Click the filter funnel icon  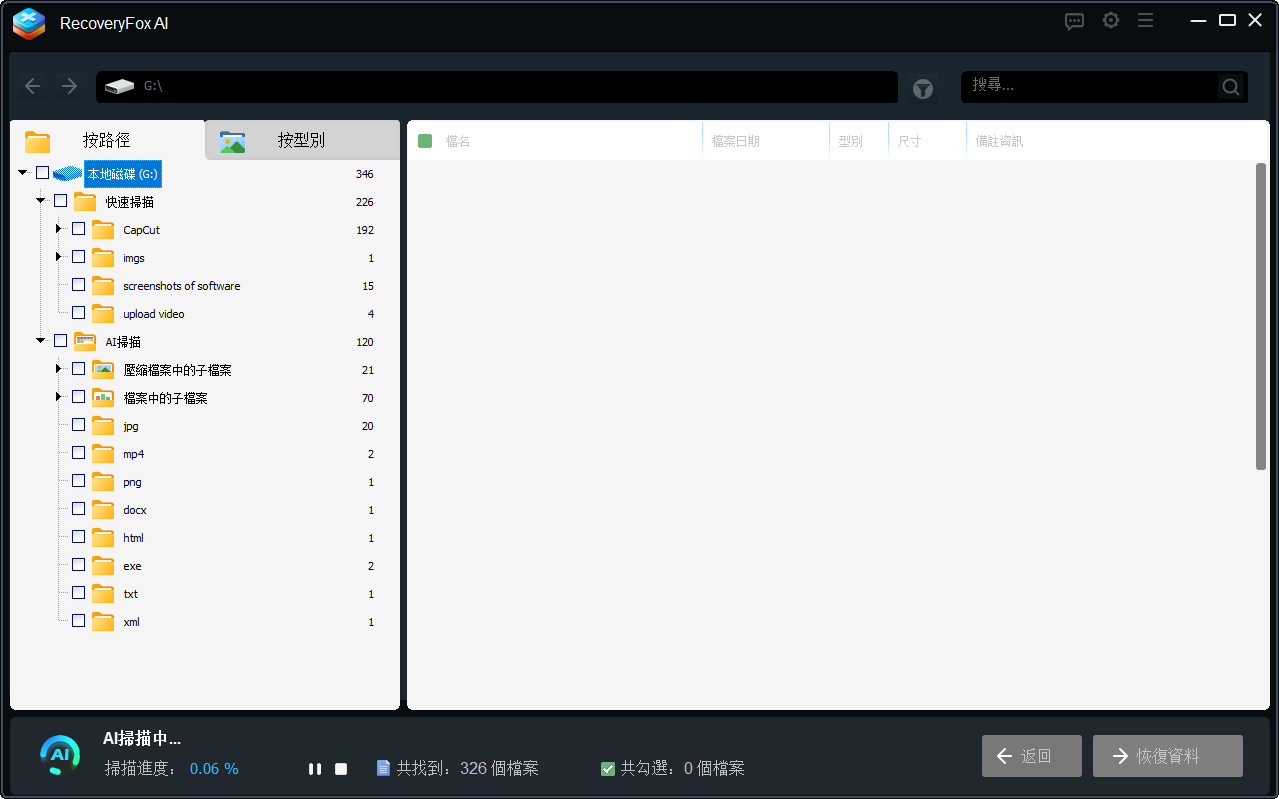(922, 89)
